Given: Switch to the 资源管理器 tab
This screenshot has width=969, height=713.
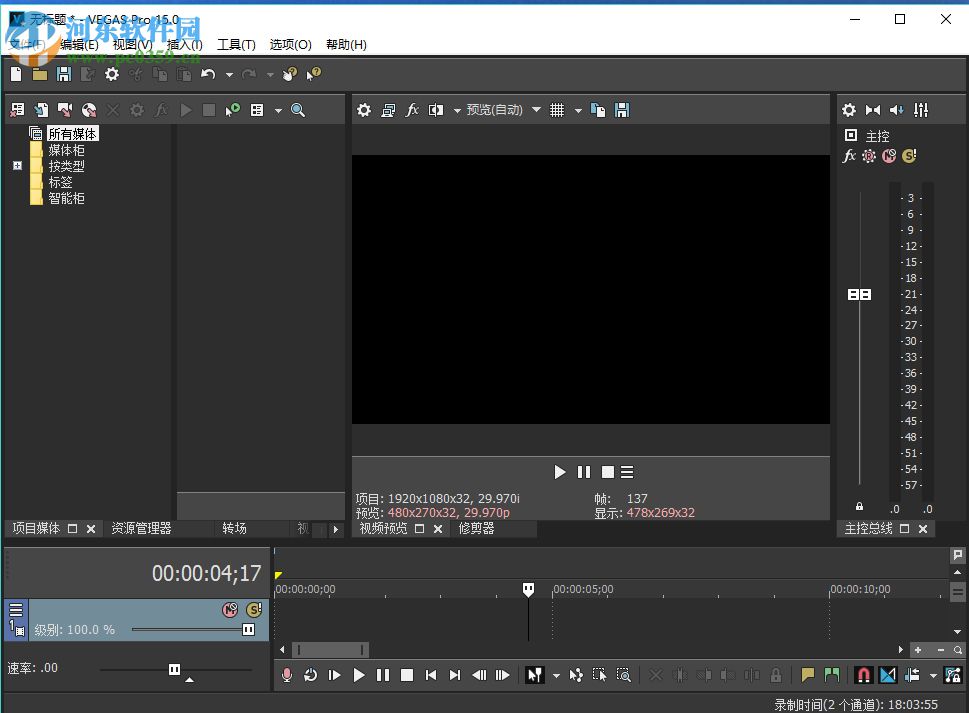Looking at the screenshot, I should click(141, 528).
